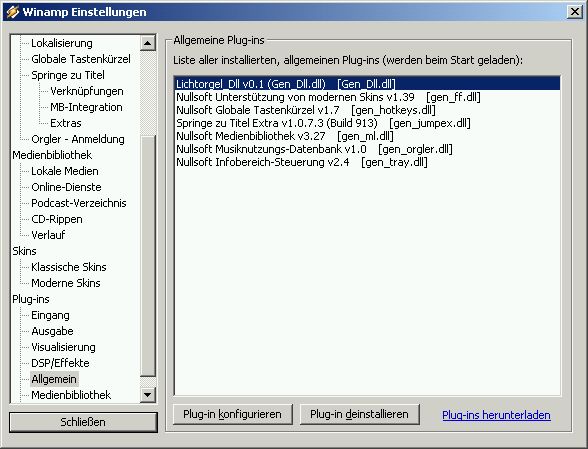Select Orgler - Anmeldung entry
The image size is (588, 449).
coord(78,139)
